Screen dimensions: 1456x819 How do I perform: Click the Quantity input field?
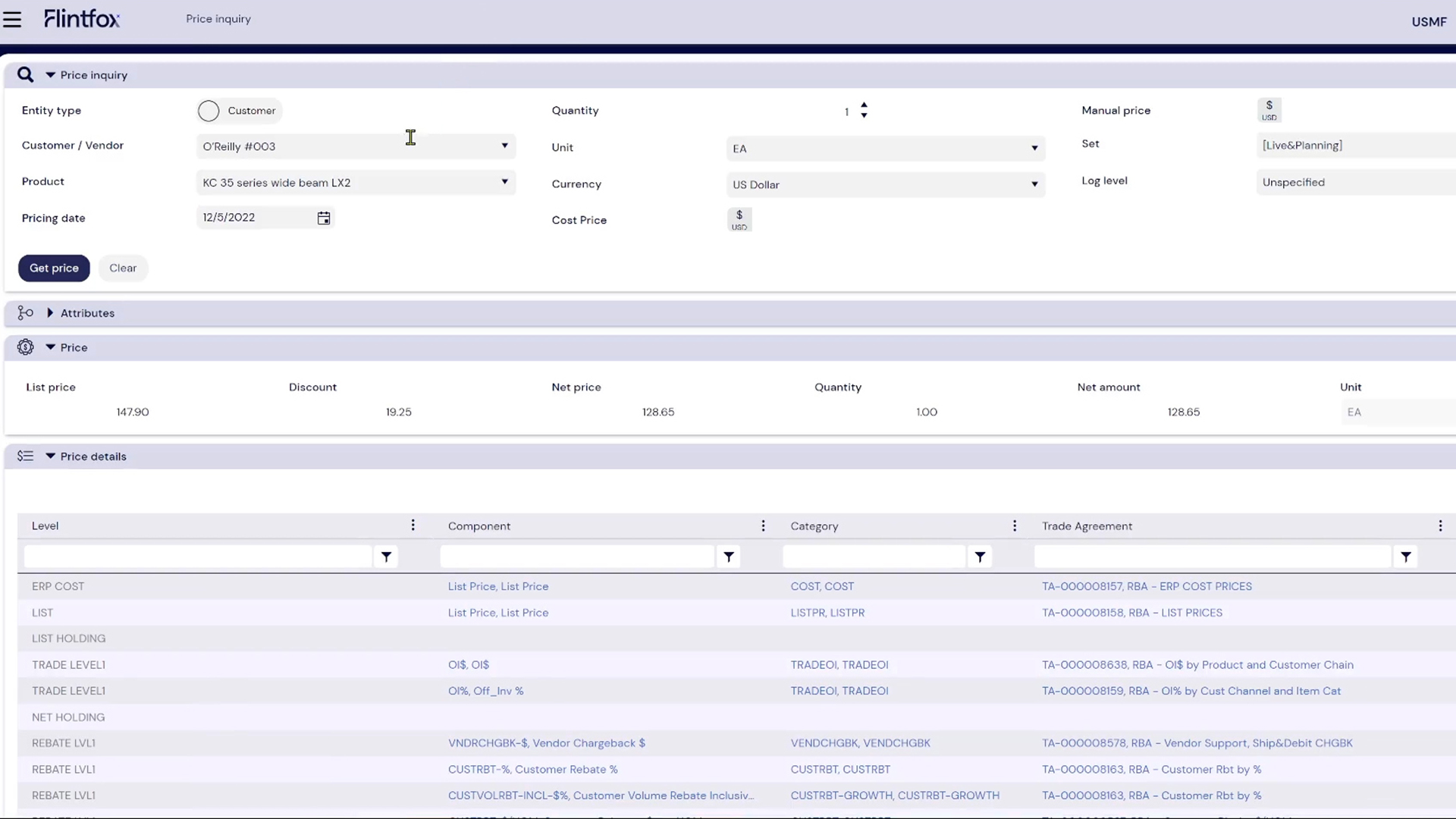pos(789,111)
